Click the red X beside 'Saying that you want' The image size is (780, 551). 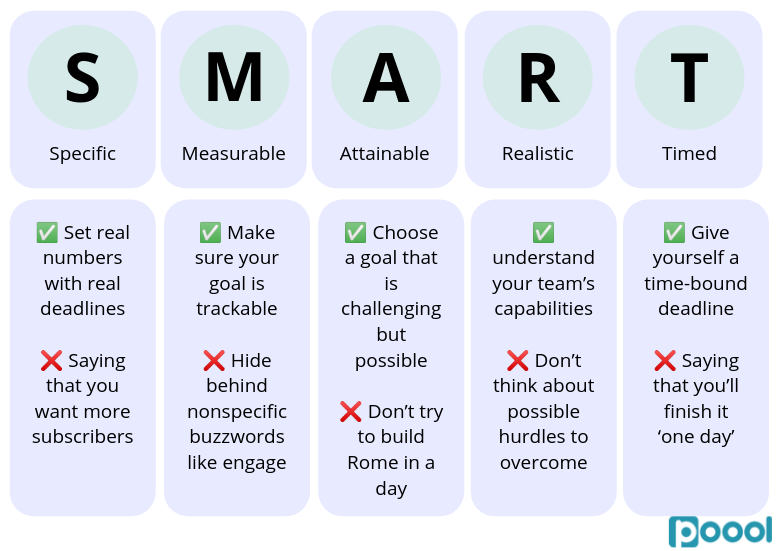(51, 361)
